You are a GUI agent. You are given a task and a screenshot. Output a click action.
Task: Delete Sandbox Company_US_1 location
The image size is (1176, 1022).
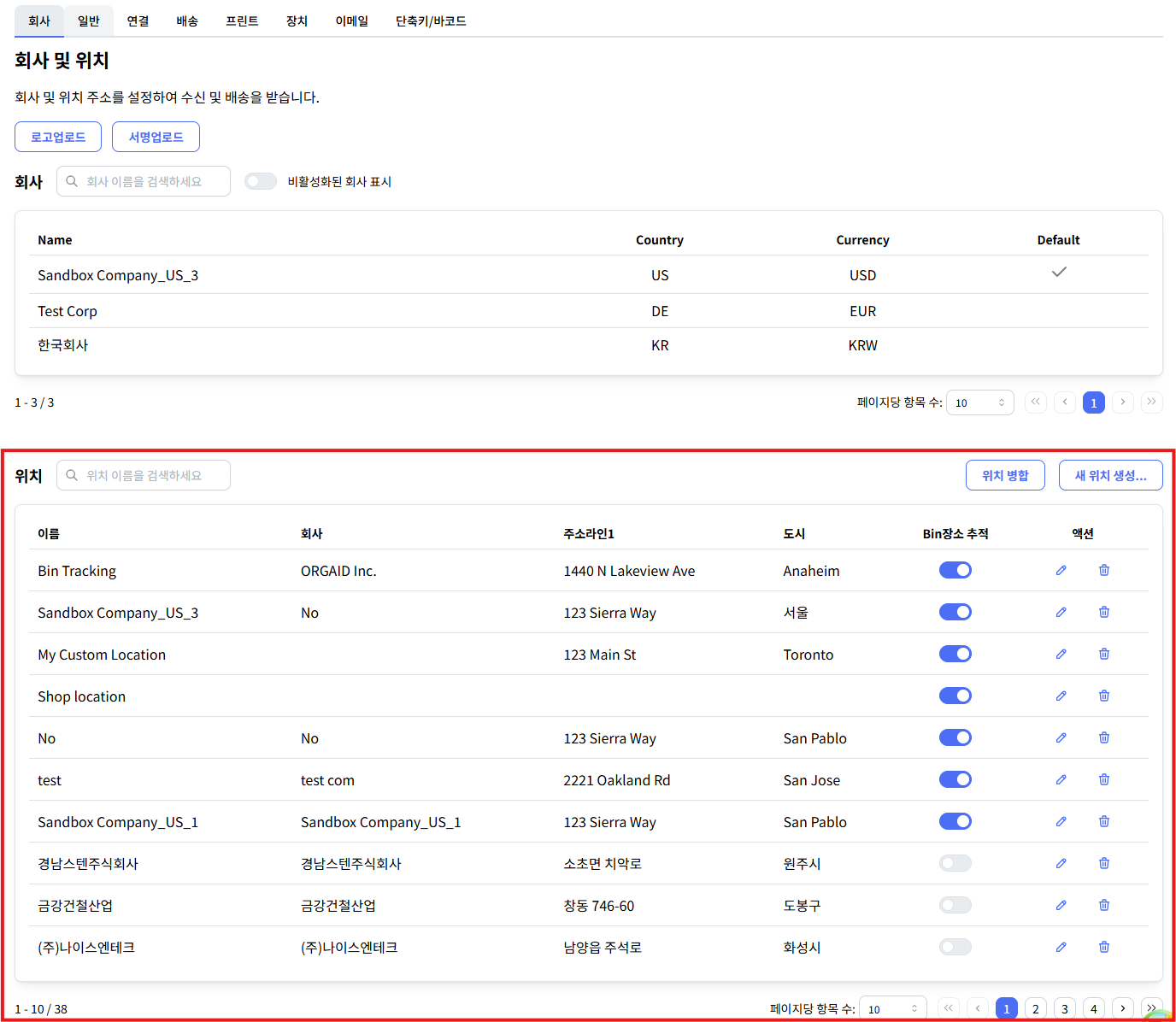pyautogui.click(x=1104, y=821)
